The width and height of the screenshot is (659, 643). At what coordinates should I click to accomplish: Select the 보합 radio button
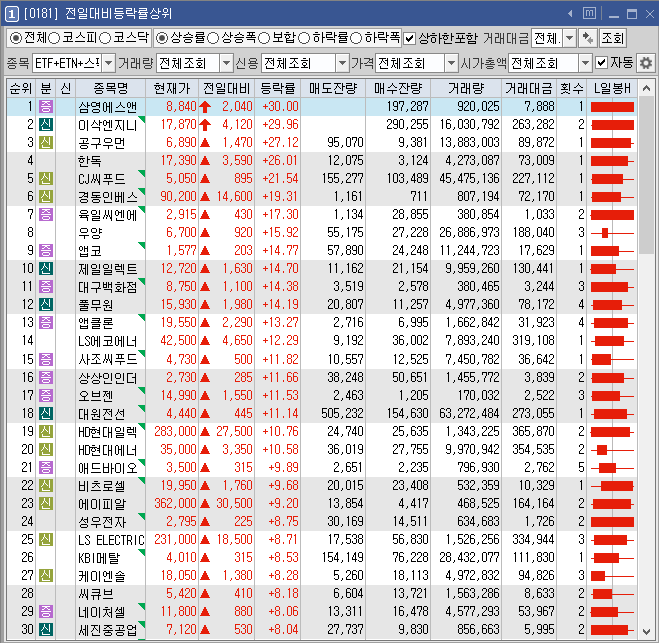[264, 38]
